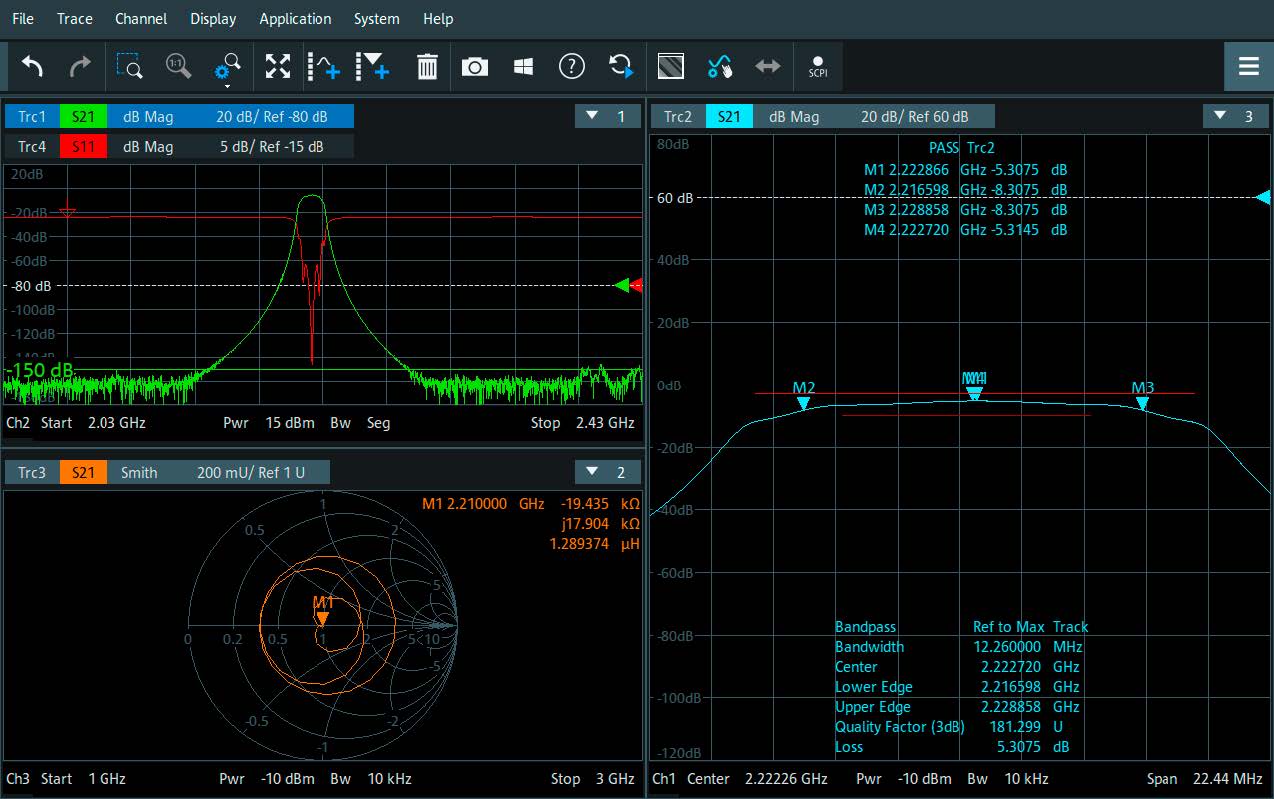Open the SCPI recorder icon
The image size is (1274, 799).
(818, 67)
